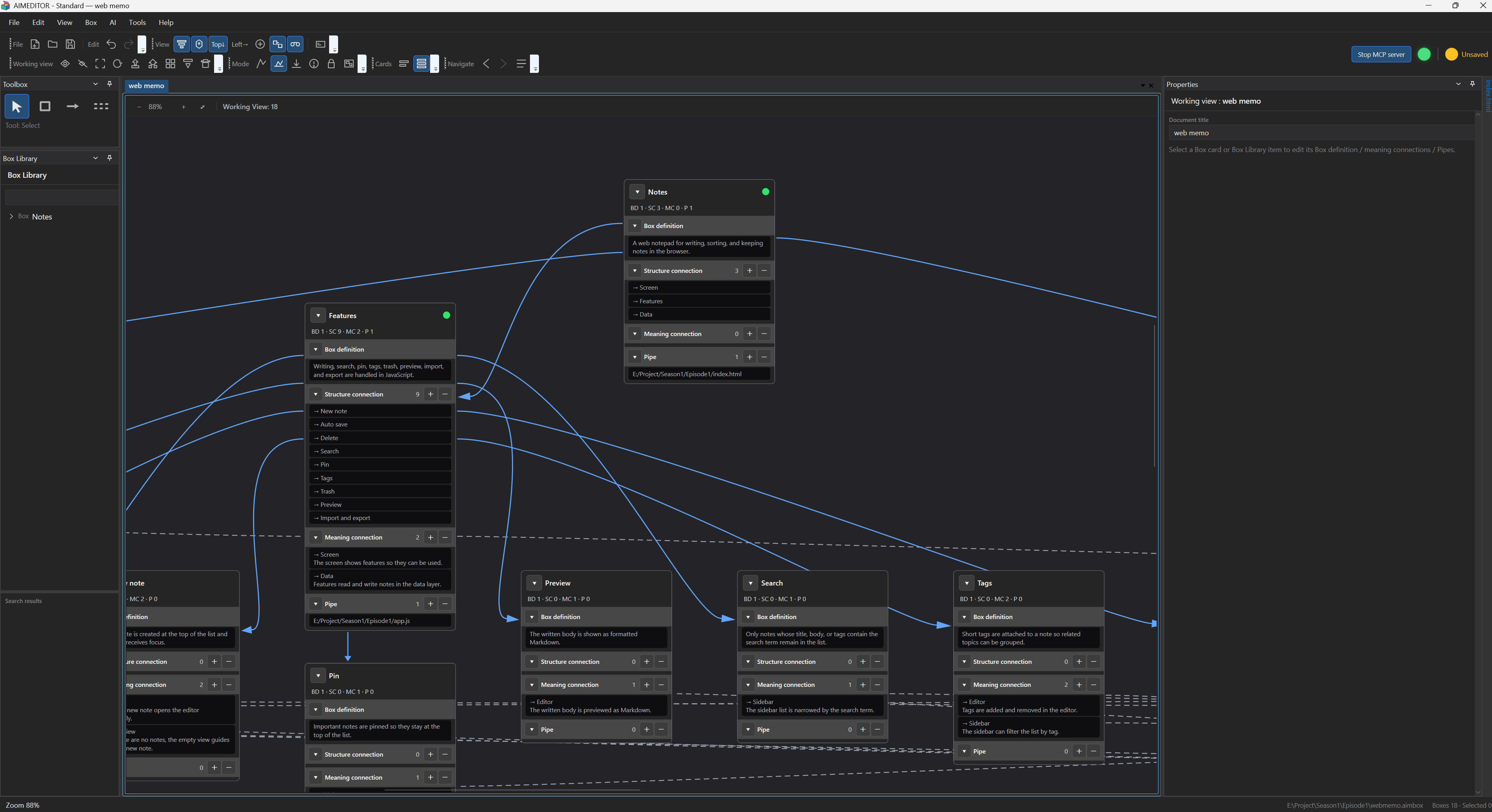1492x812 pixels.
Task: Click the lock icon in Mode toolbar
Action: [x=331, y=64]
